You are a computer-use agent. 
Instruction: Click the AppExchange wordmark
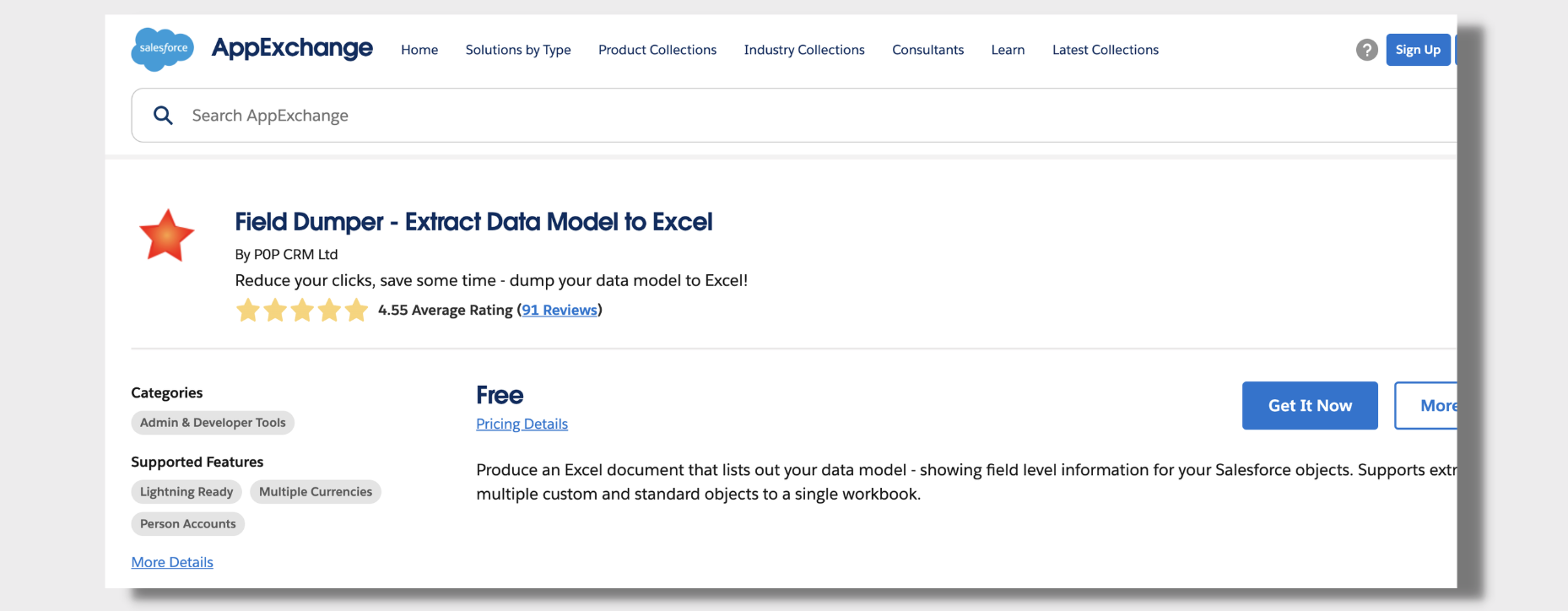tap(292, 48)
